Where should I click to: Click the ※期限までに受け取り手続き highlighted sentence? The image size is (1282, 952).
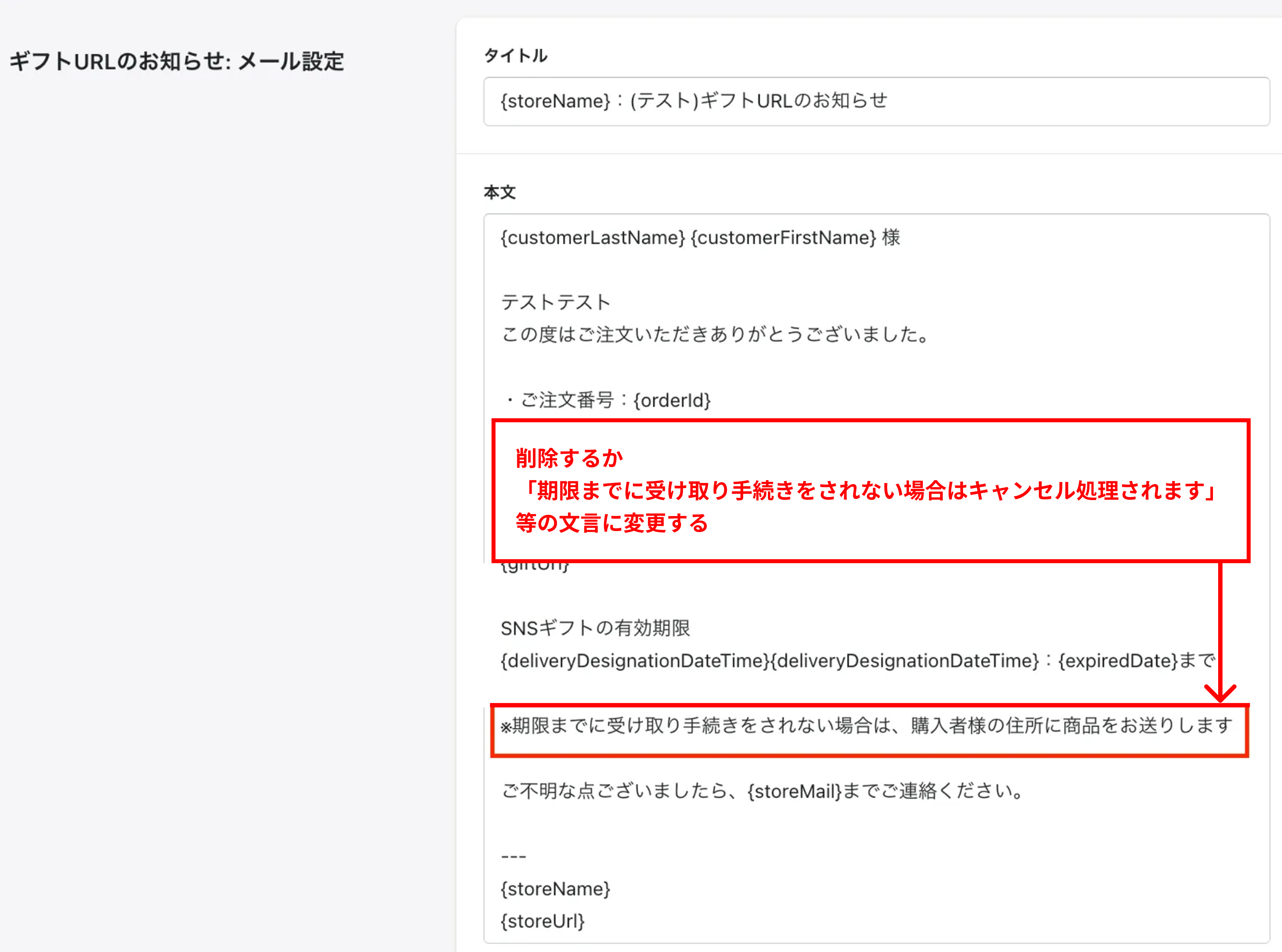(865, 726)
